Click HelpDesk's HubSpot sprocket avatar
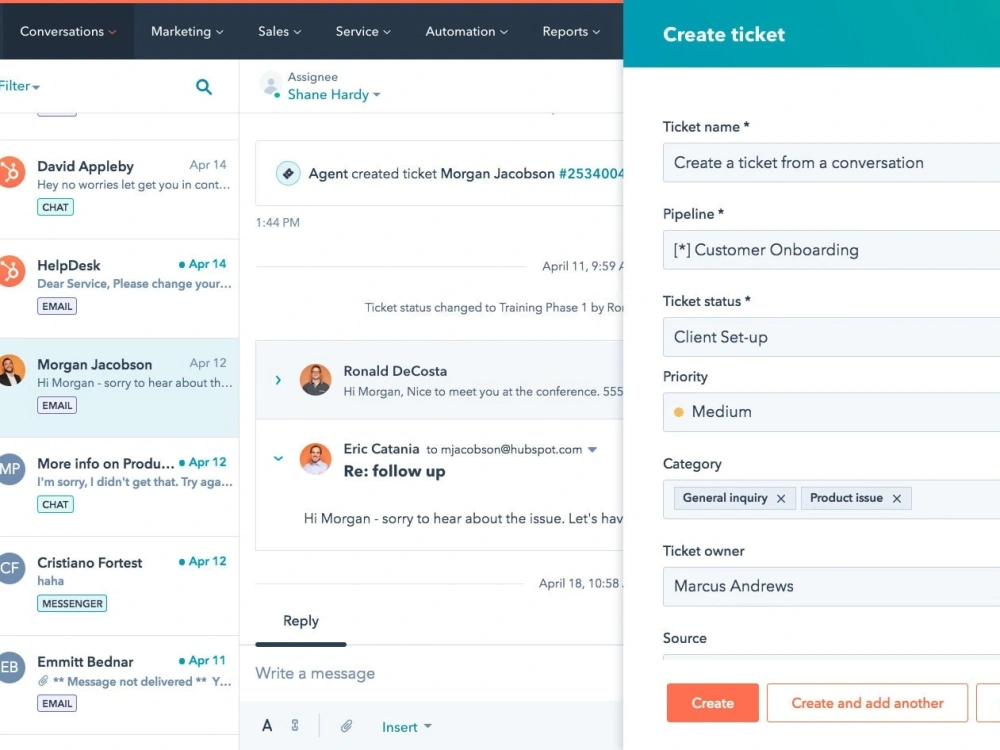The width and height of the screenshot is (1000, 750). [x=11, y=271]
